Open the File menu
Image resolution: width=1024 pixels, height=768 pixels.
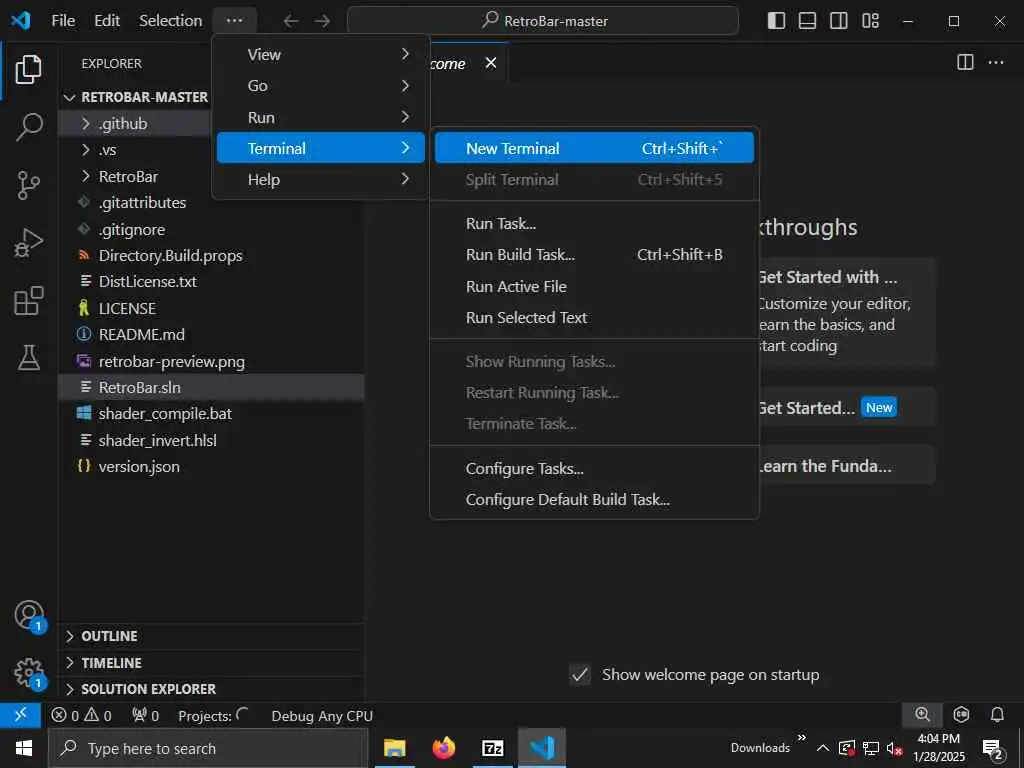pos(63,21)
